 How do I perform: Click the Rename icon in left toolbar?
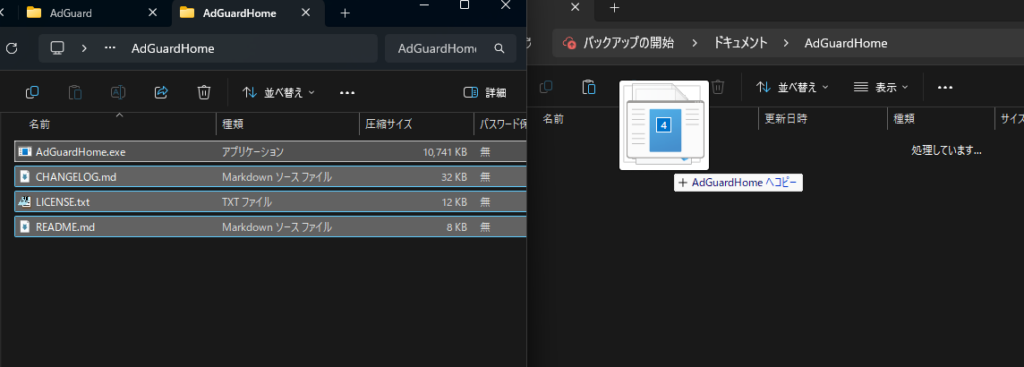click(118, 92)
